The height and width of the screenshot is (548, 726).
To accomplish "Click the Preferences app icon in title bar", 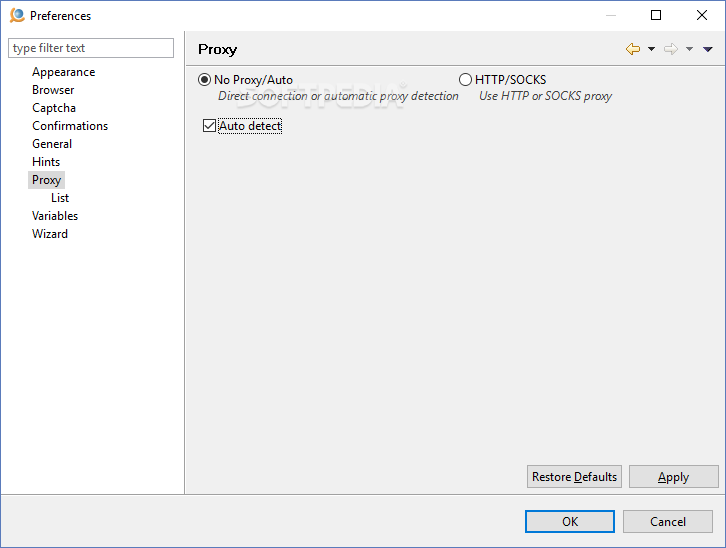I will 17,15.
